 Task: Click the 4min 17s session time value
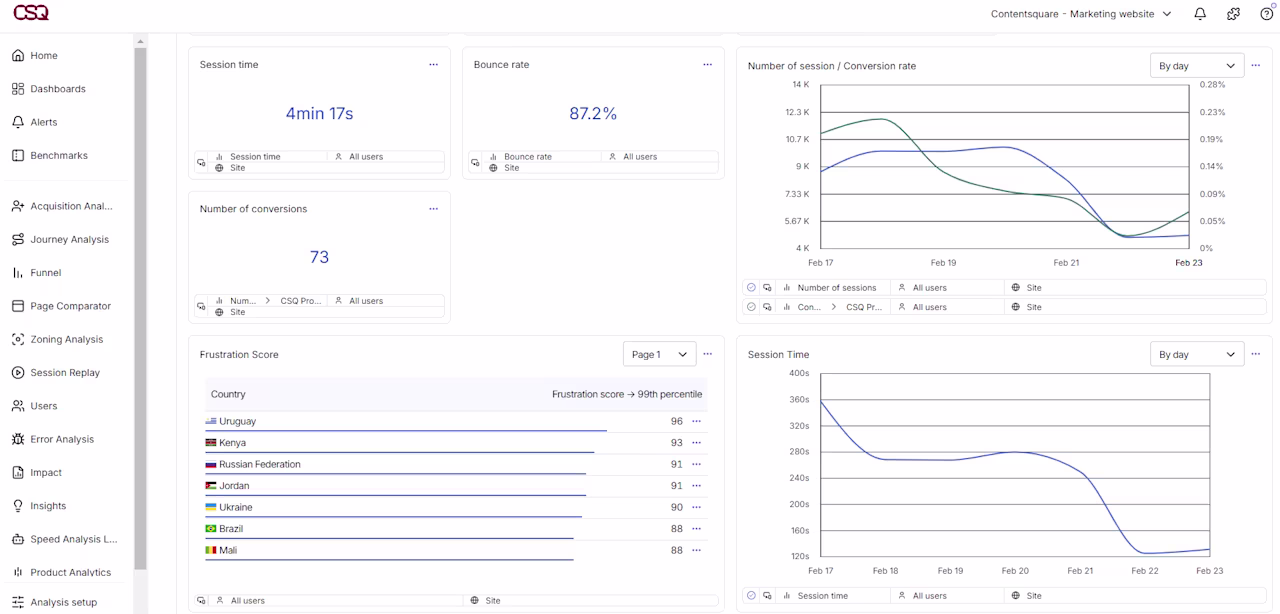(319, 114)
